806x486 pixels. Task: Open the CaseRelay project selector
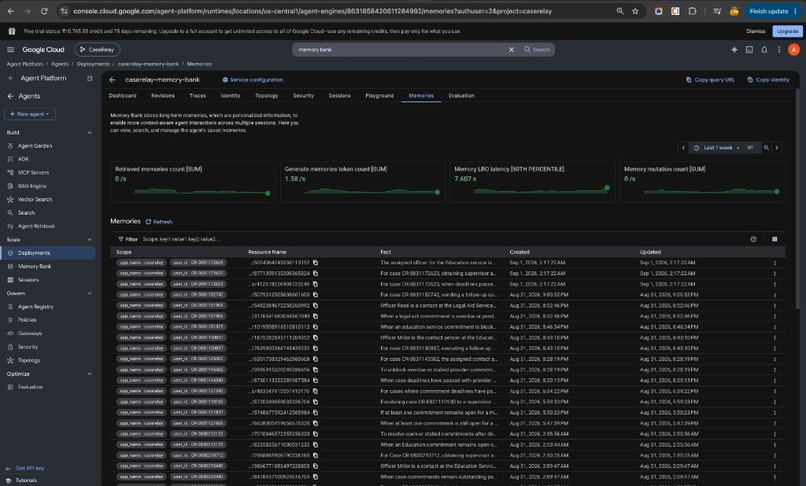97,49
